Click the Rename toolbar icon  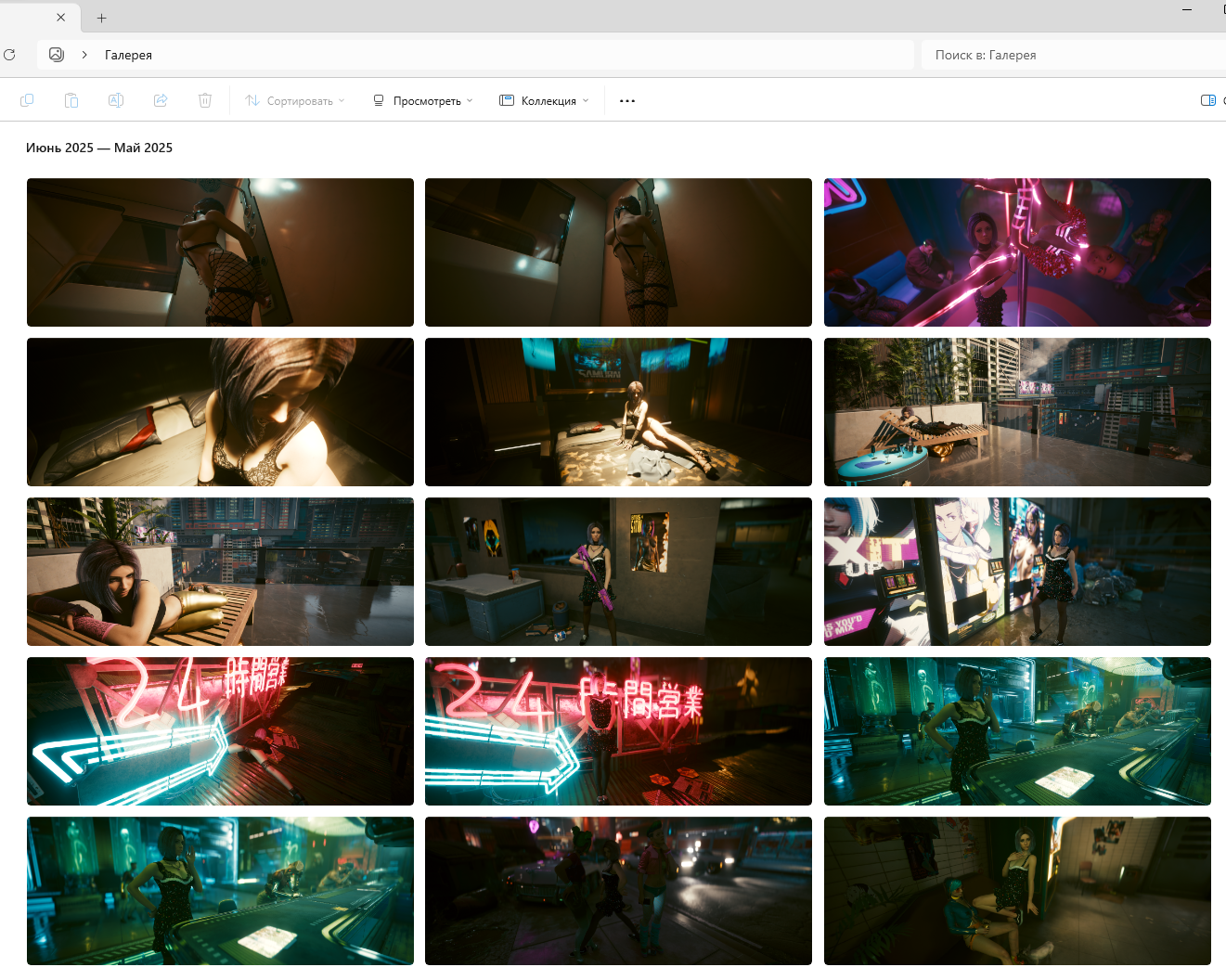pos(116,100)
